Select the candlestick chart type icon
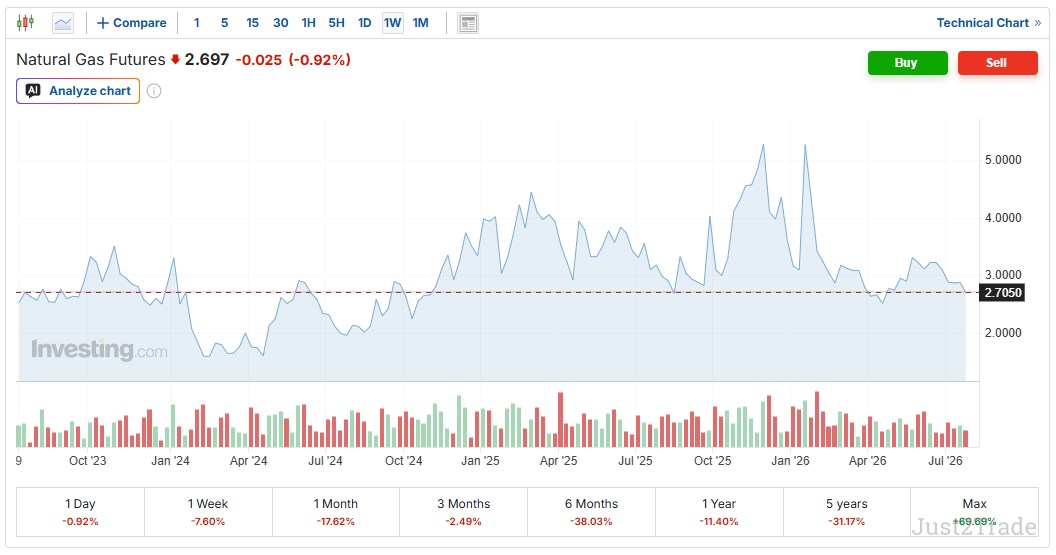Screen dimensions: 1056x555 pos(25,23)
